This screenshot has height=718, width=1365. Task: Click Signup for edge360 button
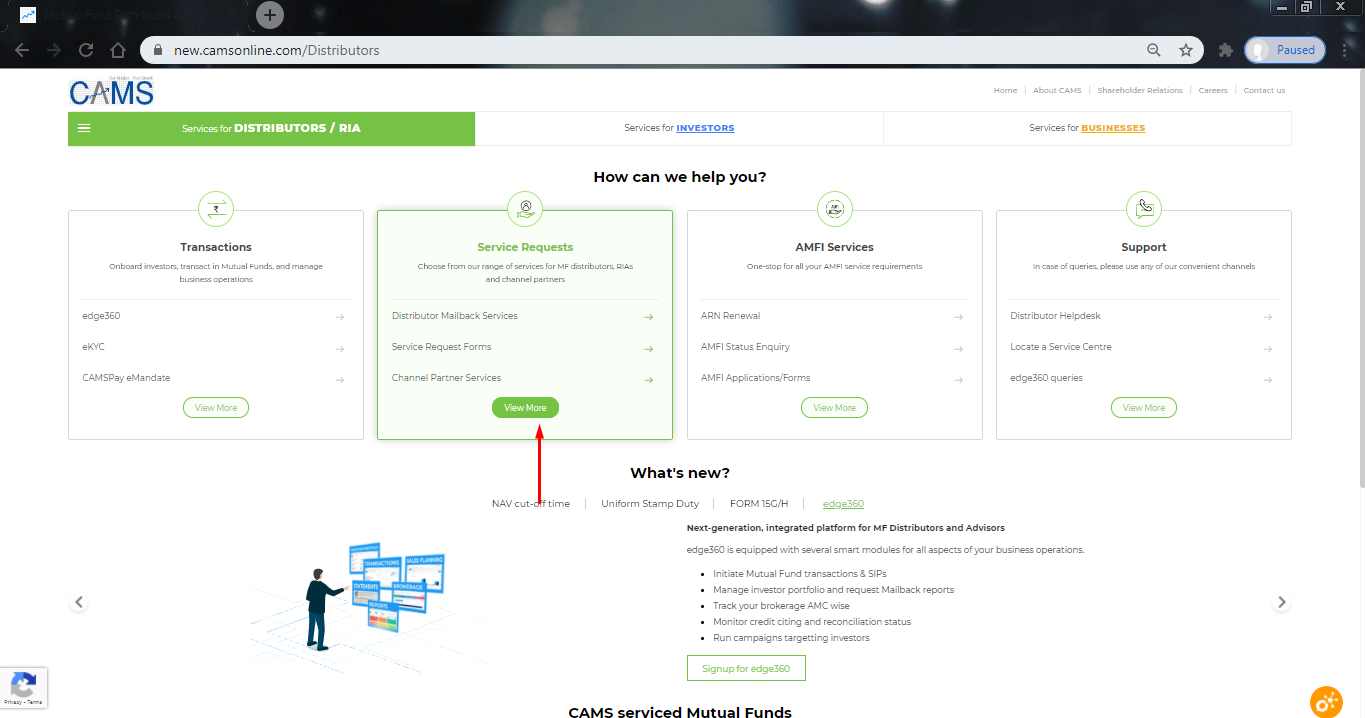click(746, 668)
